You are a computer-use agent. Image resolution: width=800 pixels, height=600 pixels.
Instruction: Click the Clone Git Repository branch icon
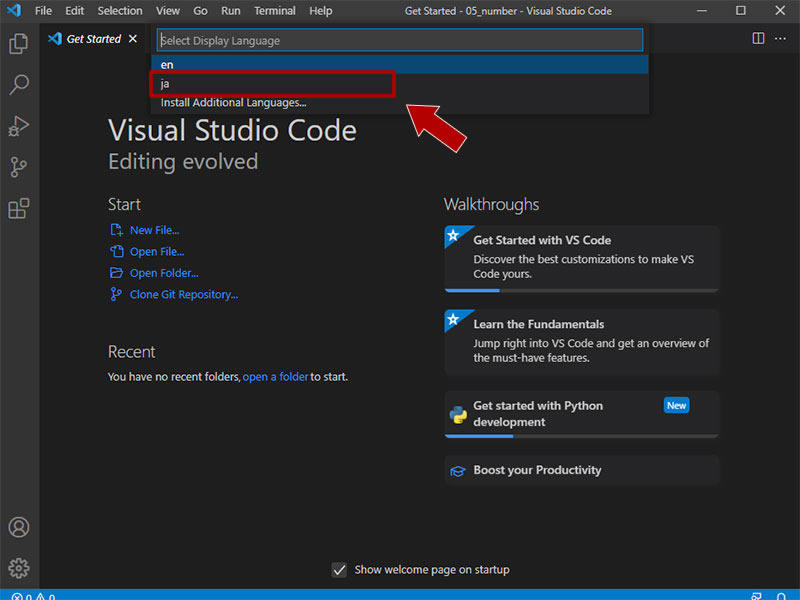(116, 294)
